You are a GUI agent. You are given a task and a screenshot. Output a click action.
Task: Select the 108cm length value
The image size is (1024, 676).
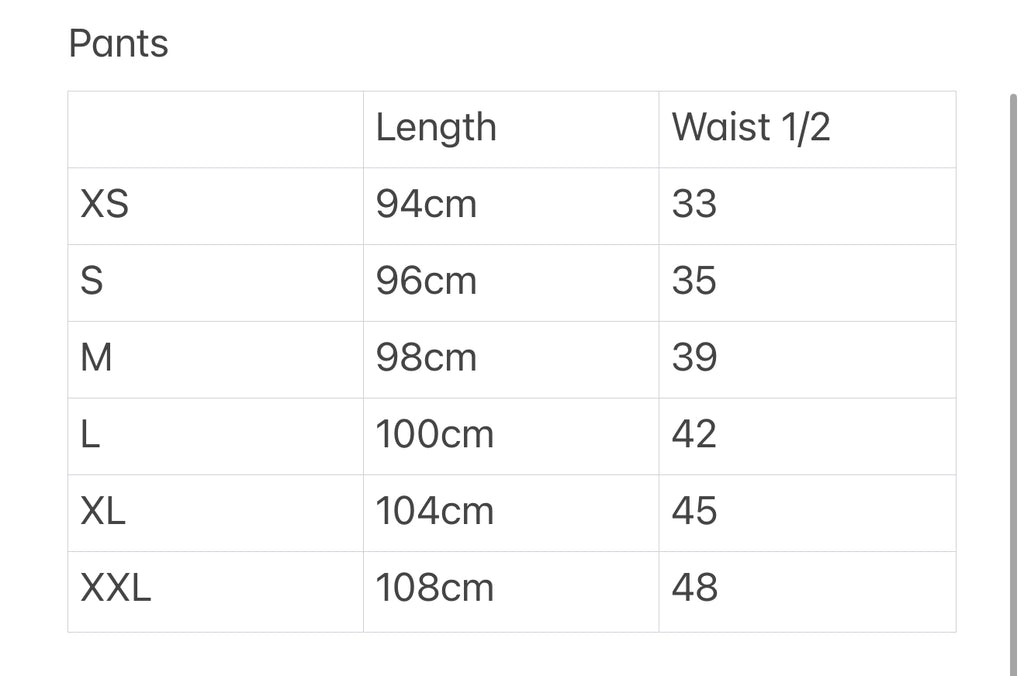435,589
